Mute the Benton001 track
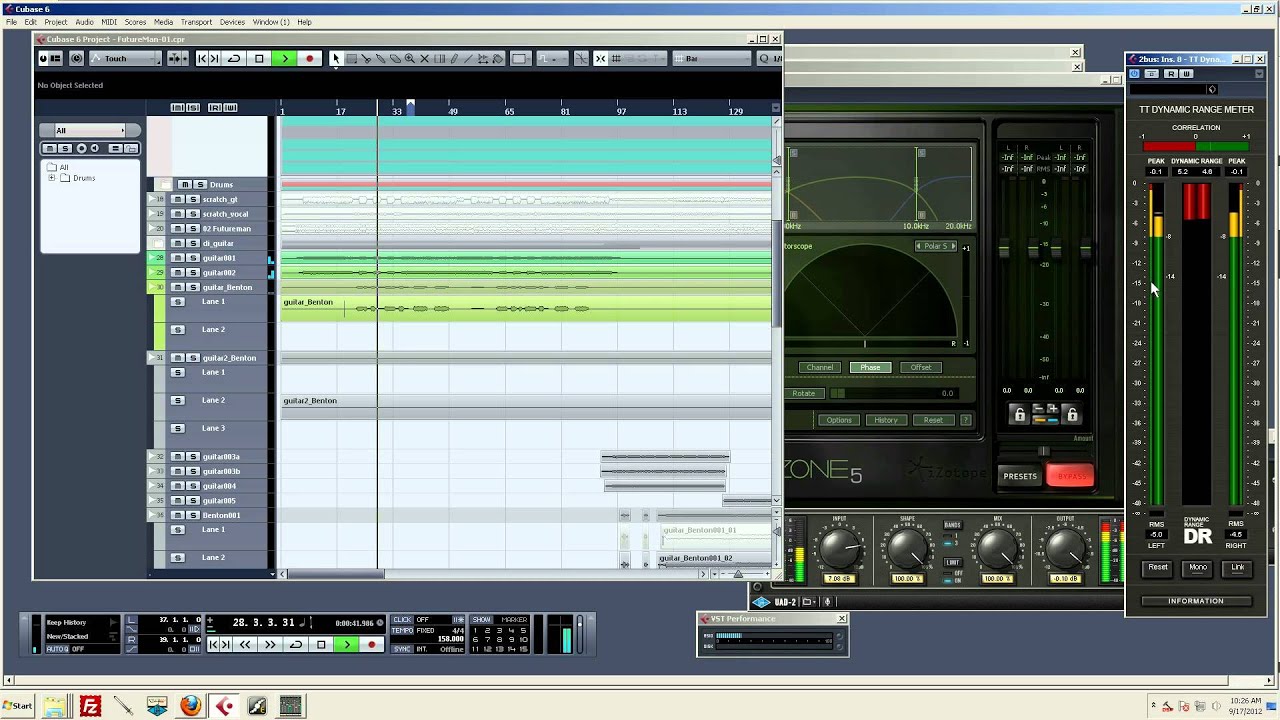1280x720 pixels. coord(177,515)
